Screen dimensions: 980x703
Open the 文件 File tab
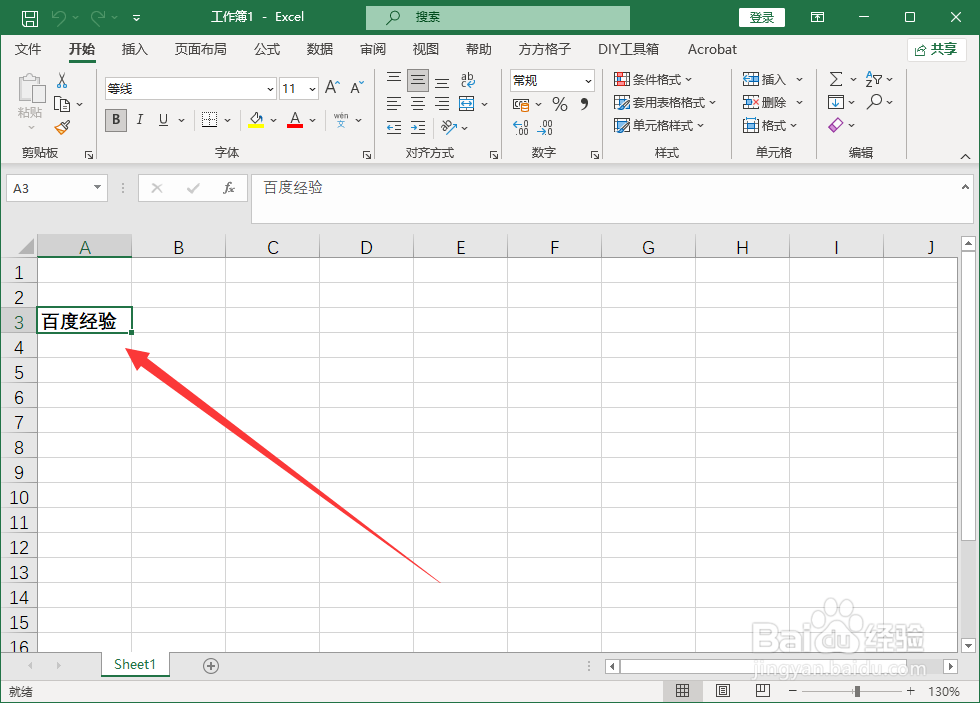tap(28, 49)
